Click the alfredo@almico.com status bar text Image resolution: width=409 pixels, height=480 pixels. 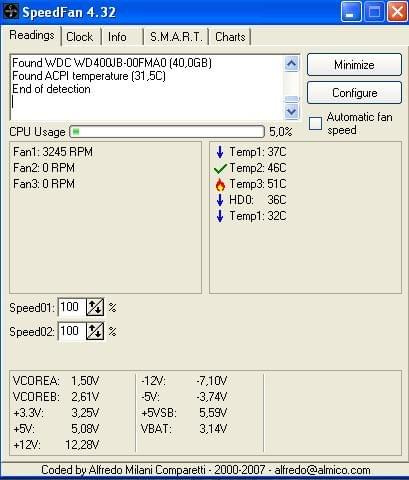point(322,470)
